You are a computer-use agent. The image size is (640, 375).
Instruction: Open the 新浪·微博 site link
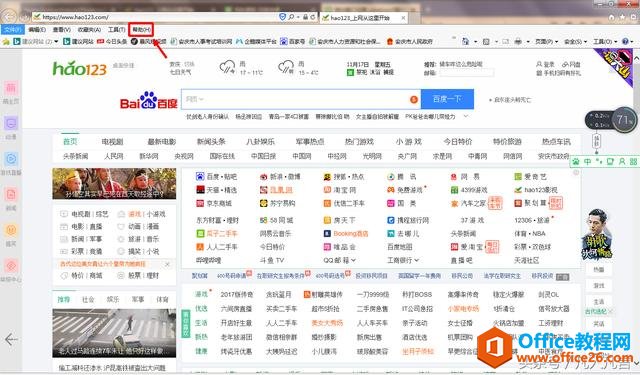(280, 177)
